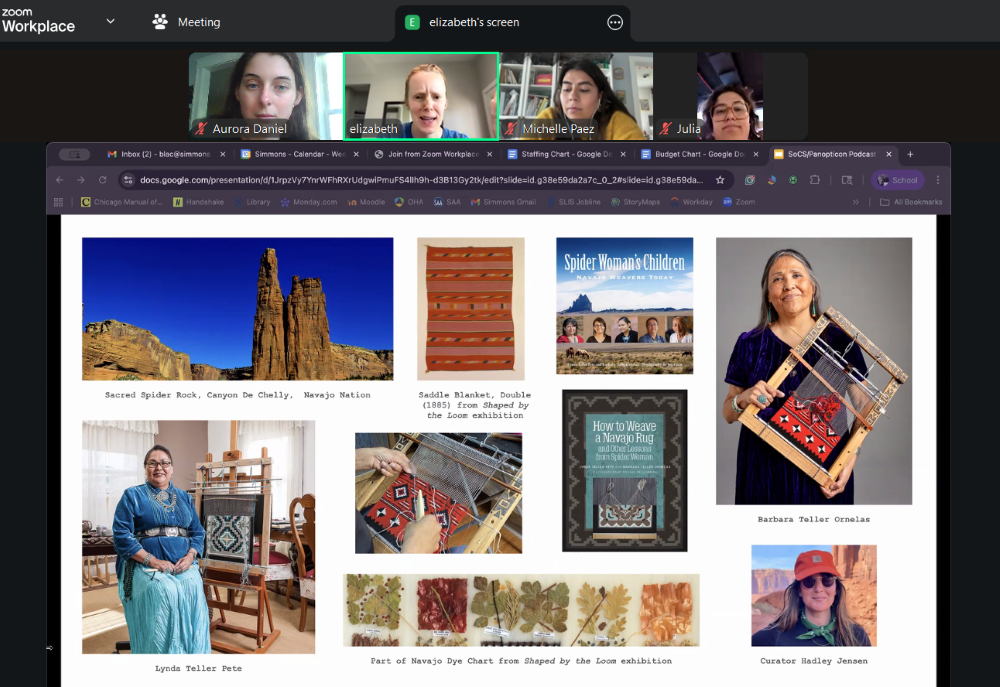Click the Meeting tab icon

tap(160, 21)
